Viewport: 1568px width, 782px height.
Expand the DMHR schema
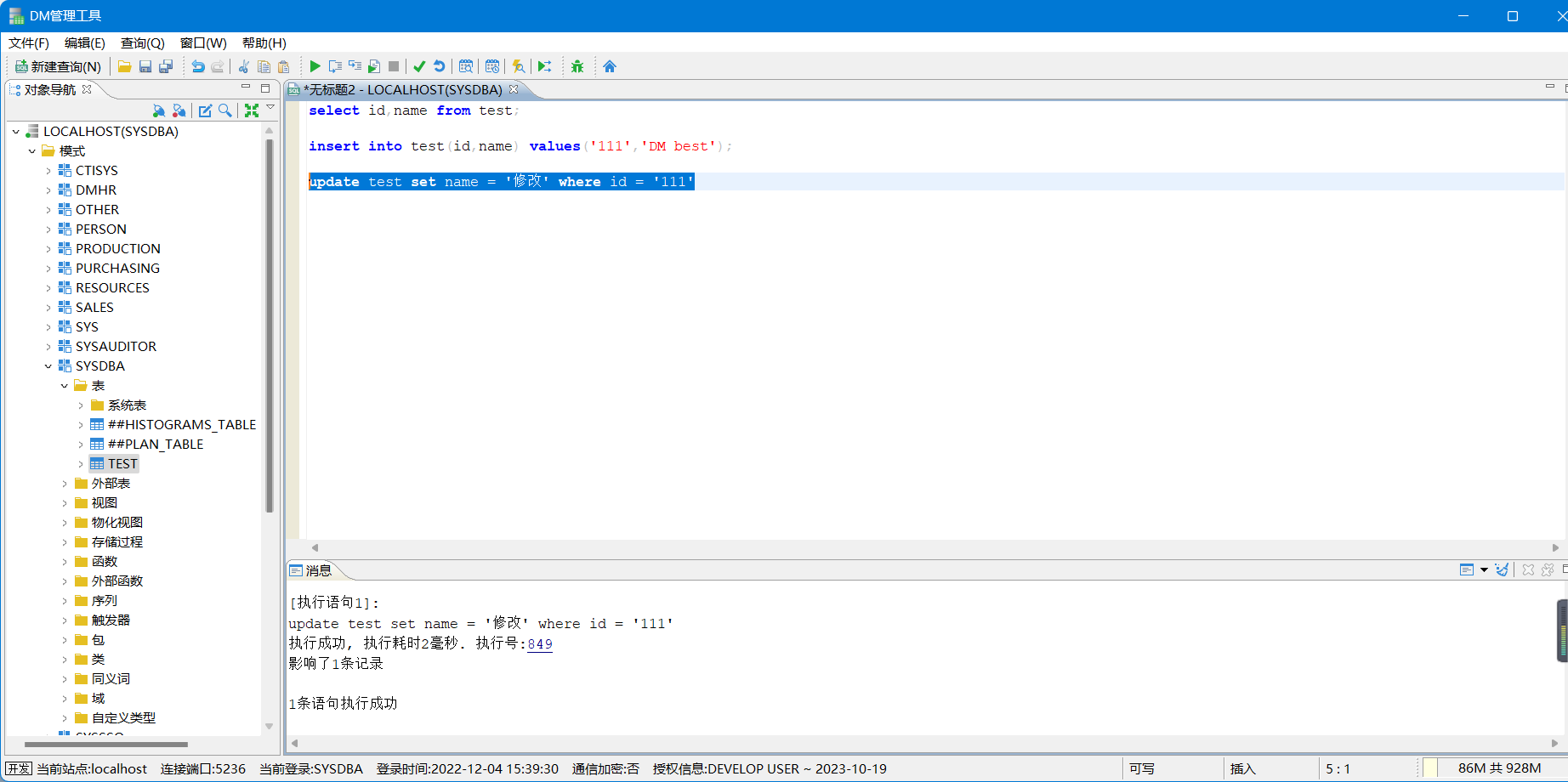48,190
